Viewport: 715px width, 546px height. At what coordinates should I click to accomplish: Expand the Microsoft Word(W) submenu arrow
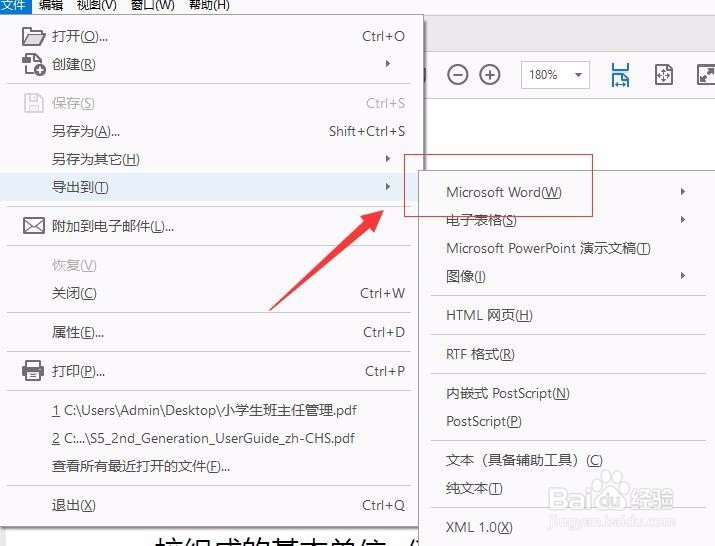683,192
